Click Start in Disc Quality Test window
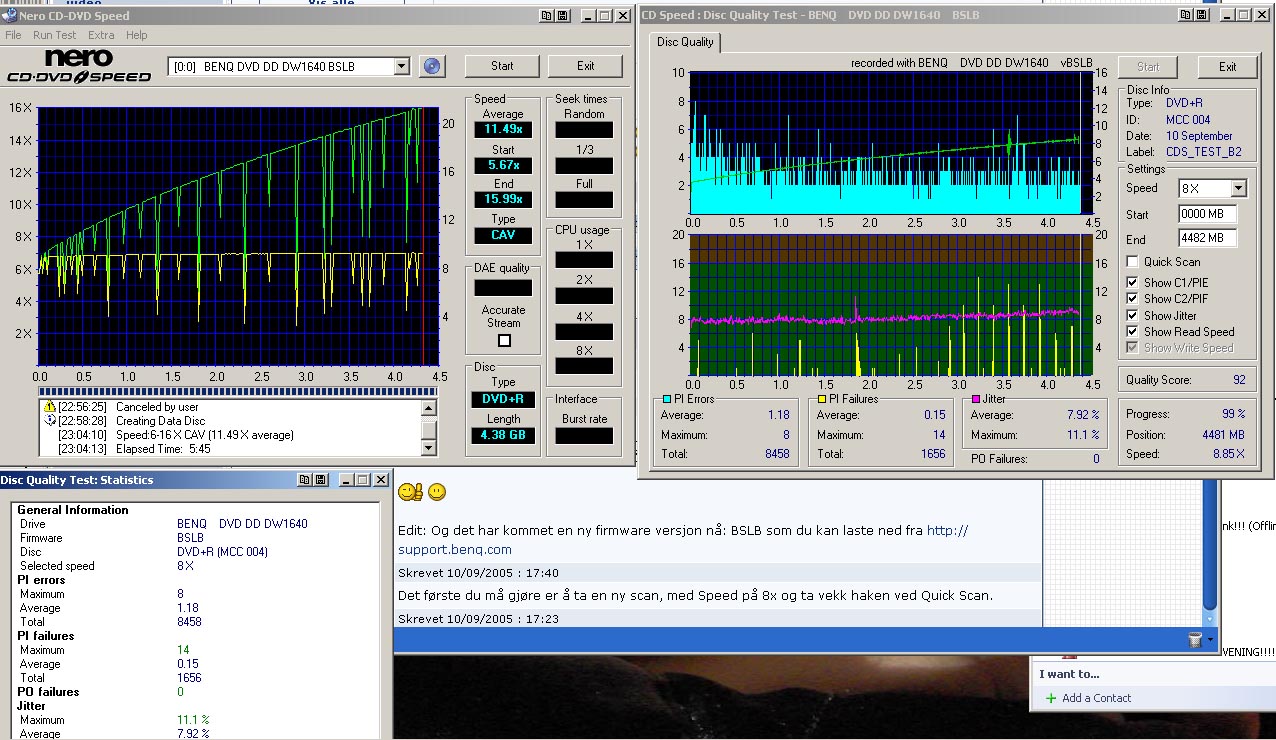The height and width of the screenshot is (740, 1276). coord(1148,67)
